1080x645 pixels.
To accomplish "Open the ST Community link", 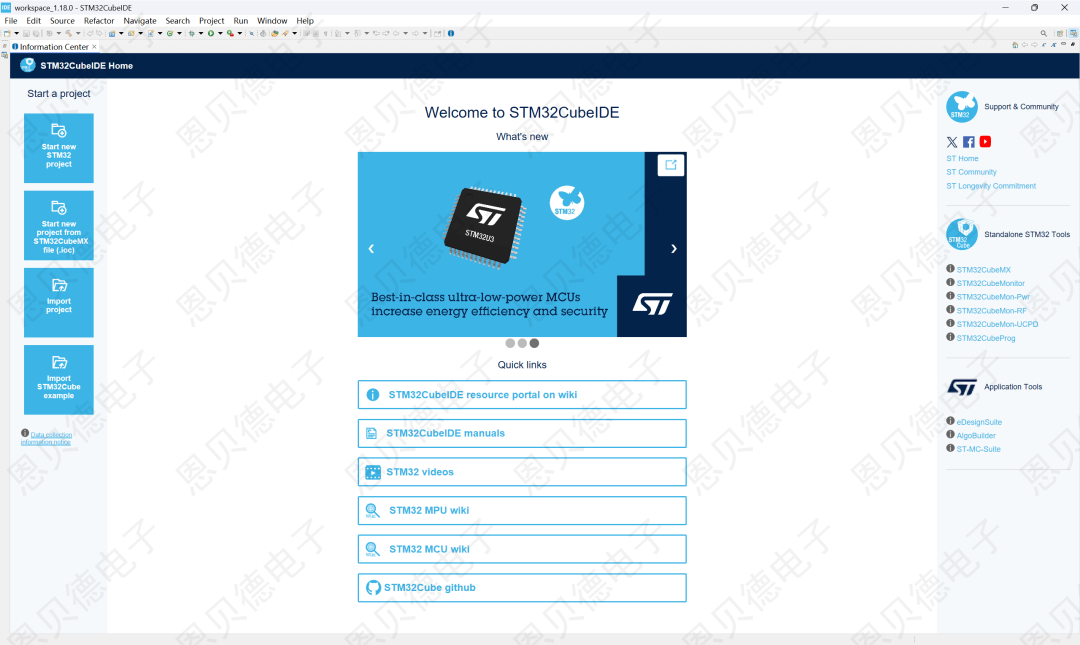I will point(971,172).
